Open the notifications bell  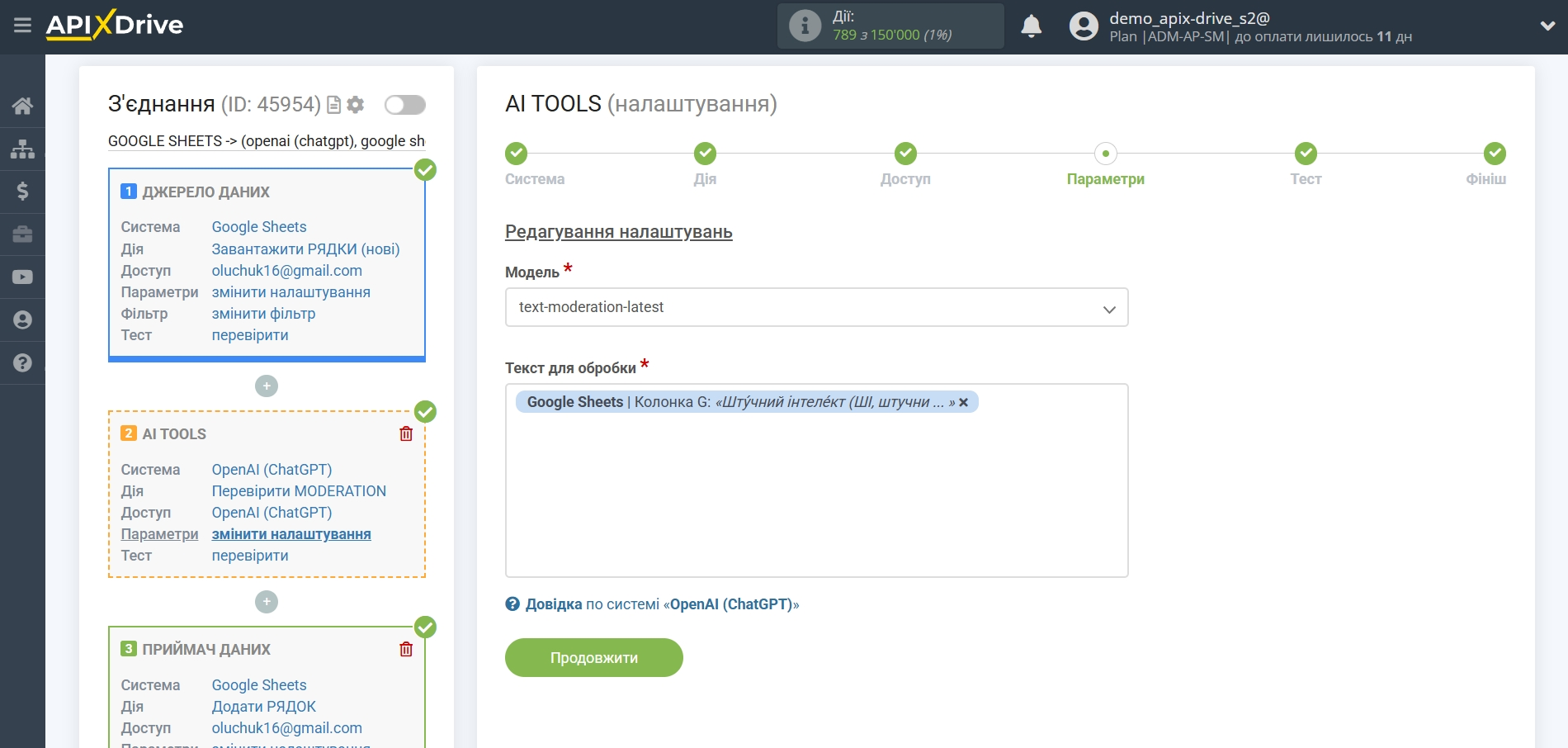point(1031,26)
